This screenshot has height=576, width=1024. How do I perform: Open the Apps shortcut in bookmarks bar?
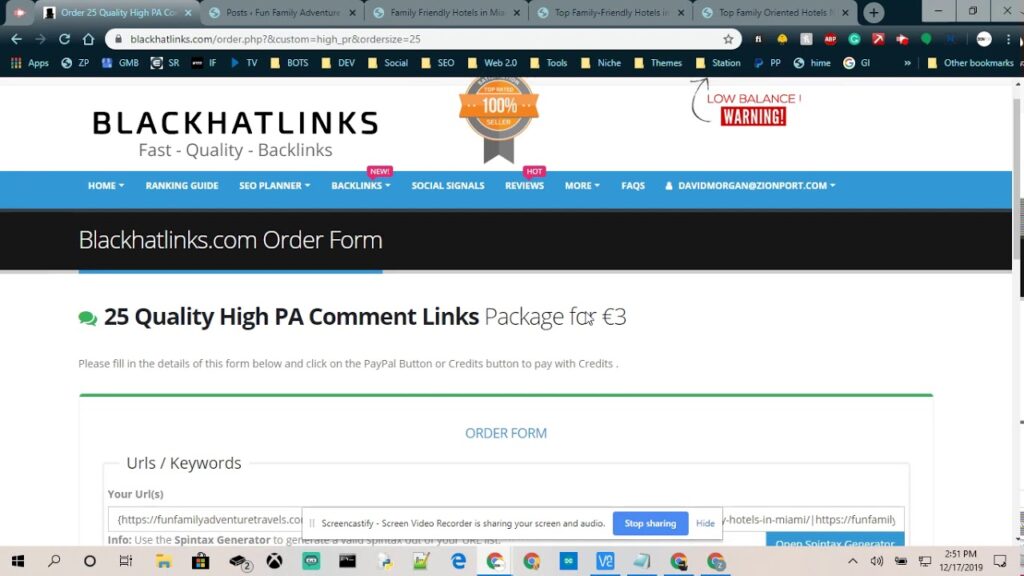click(x=30, y=63)
